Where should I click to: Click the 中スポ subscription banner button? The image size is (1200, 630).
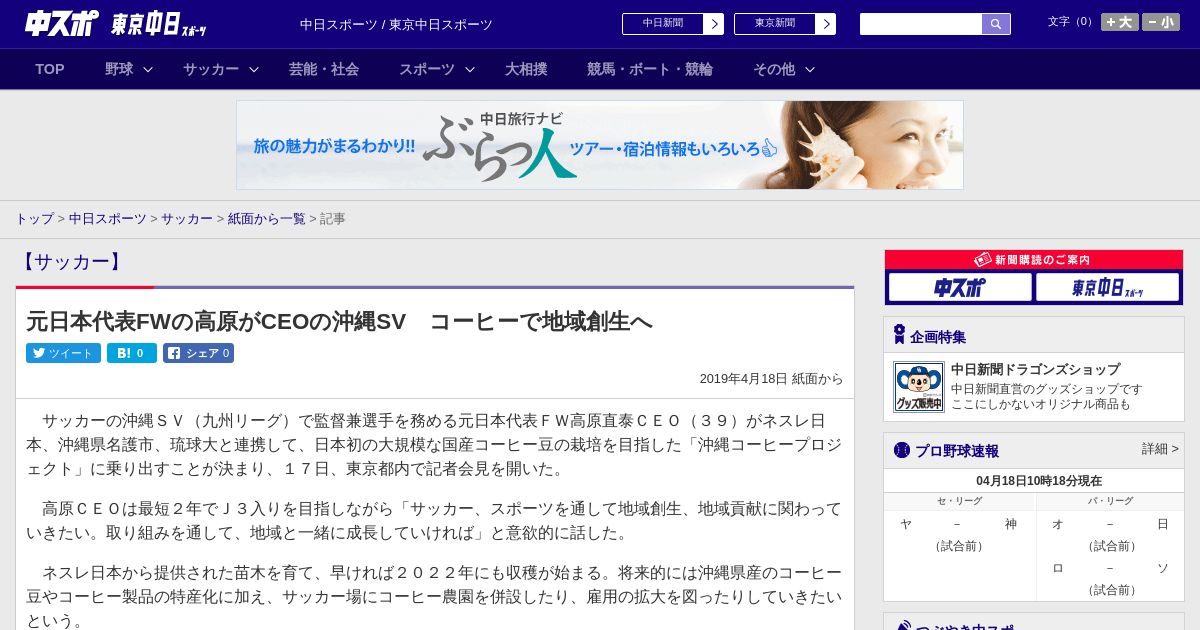click(960, 288)
